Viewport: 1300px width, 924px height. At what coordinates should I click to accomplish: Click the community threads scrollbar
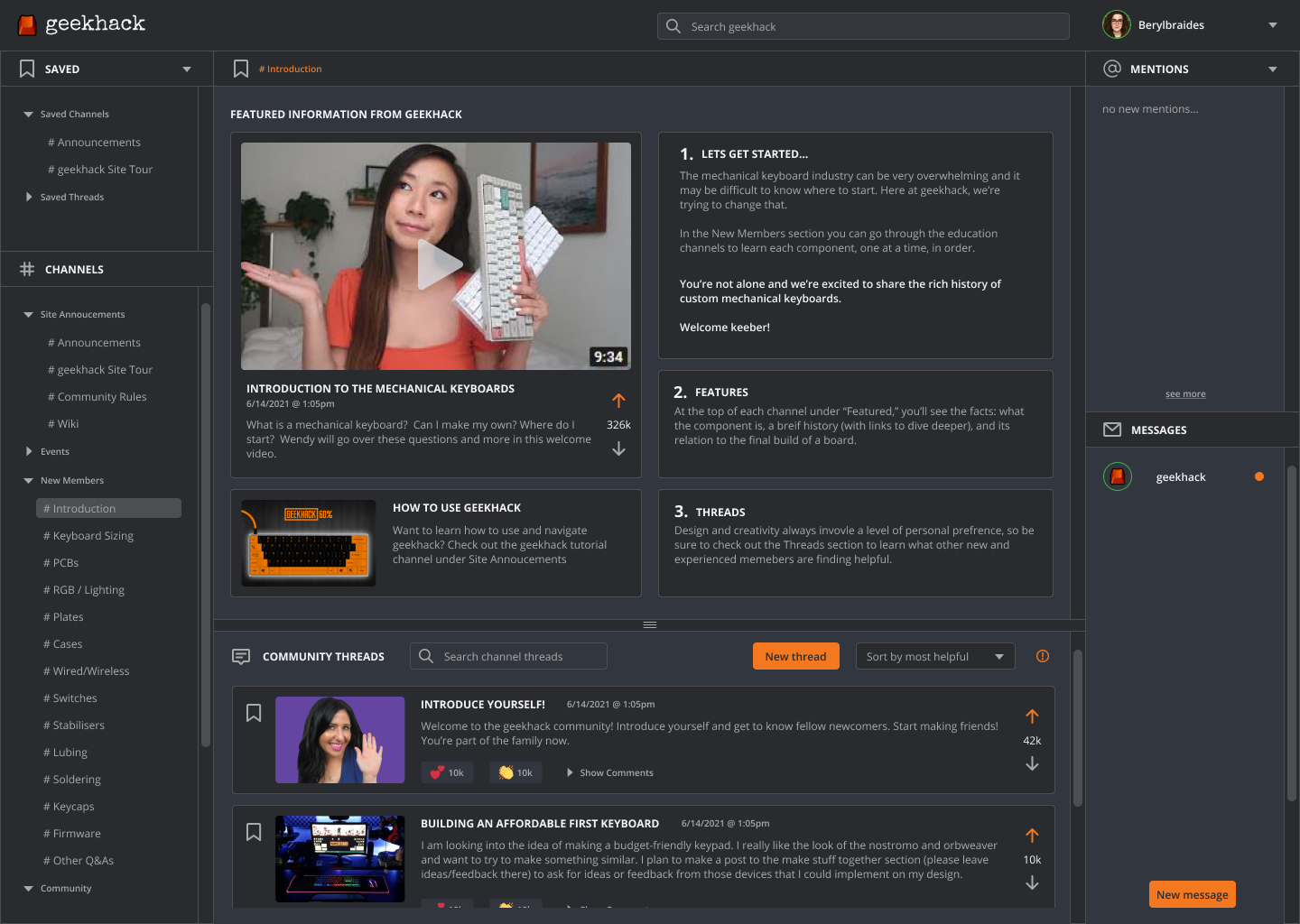1077,728
